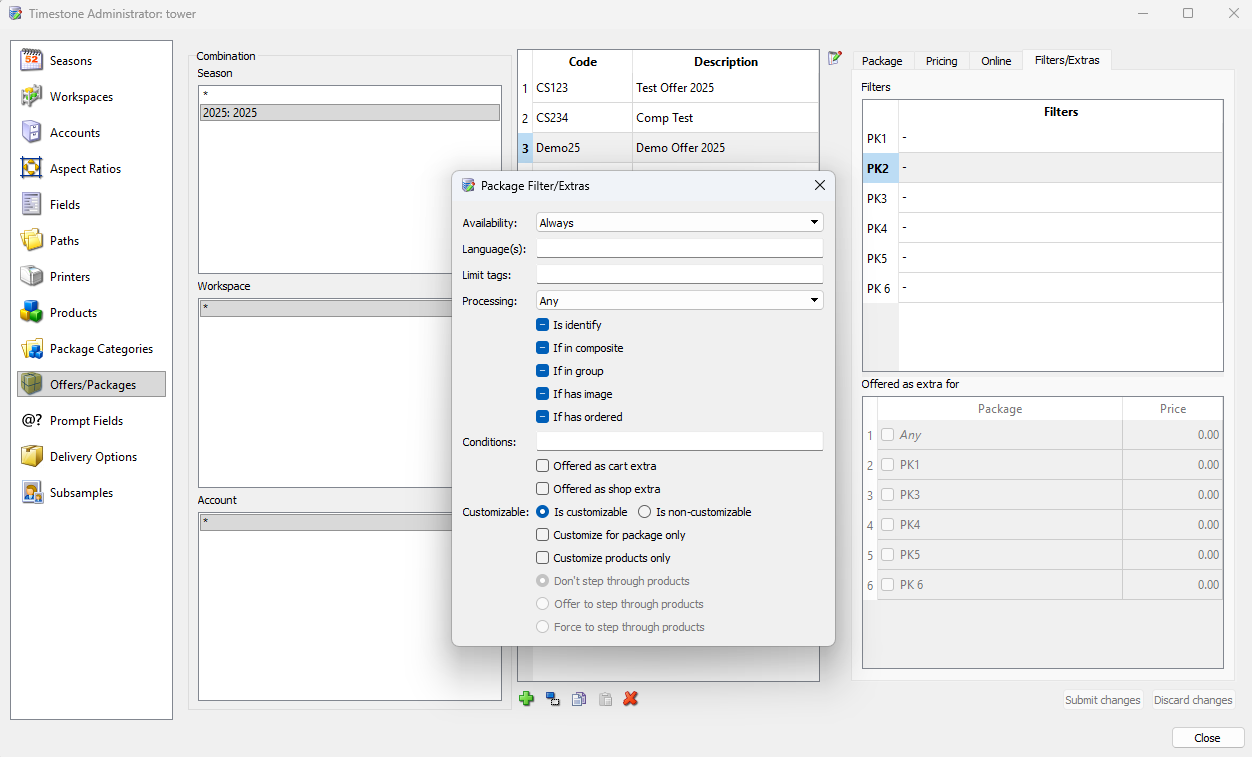Open the Availability dropdown
The width and height of the screenshot is (1252, 757).
pos(679,223)
